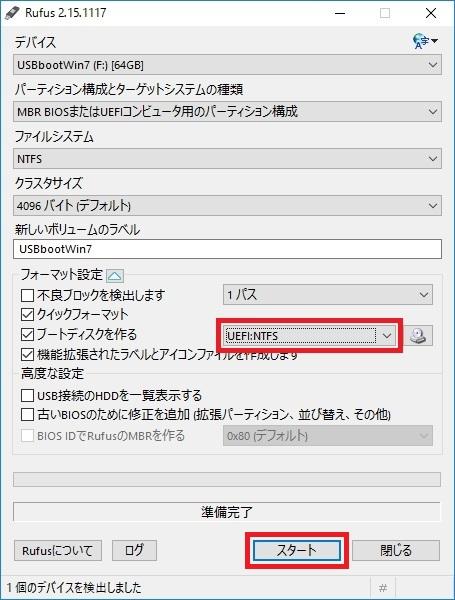
Task: Click the Rufus USB icon in title bar
Action: pos(13,13)
